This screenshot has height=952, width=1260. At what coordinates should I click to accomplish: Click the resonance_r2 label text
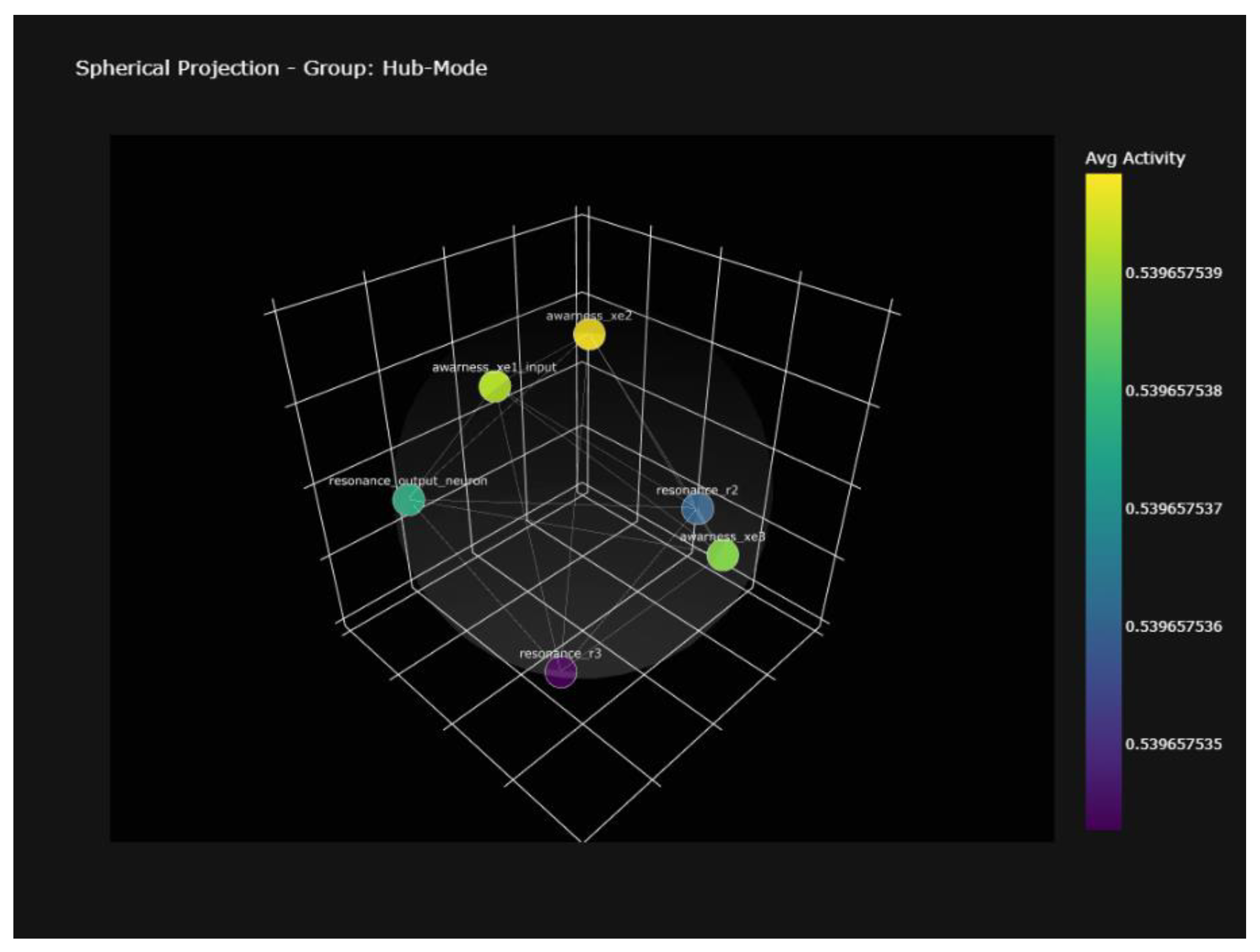[696, 490]
